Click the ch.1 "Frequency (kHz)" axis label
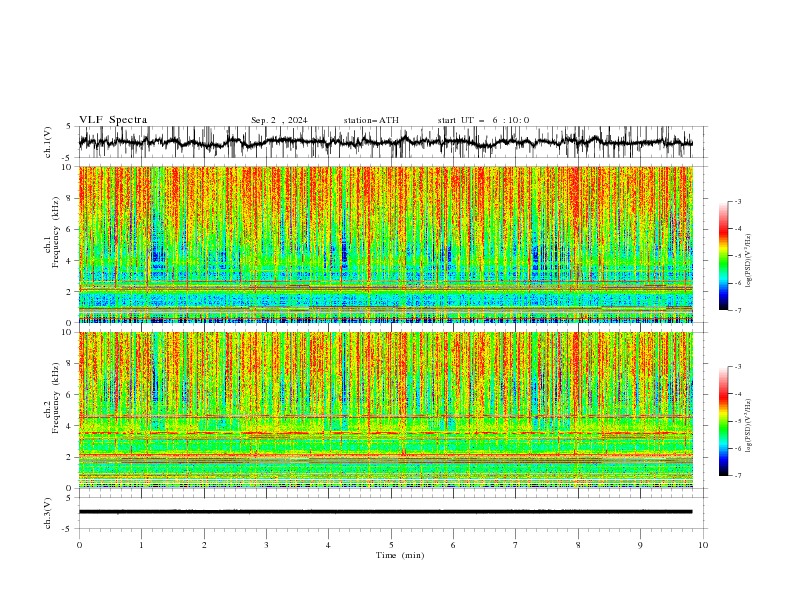The image size is (792, 612). click(55, 233)
